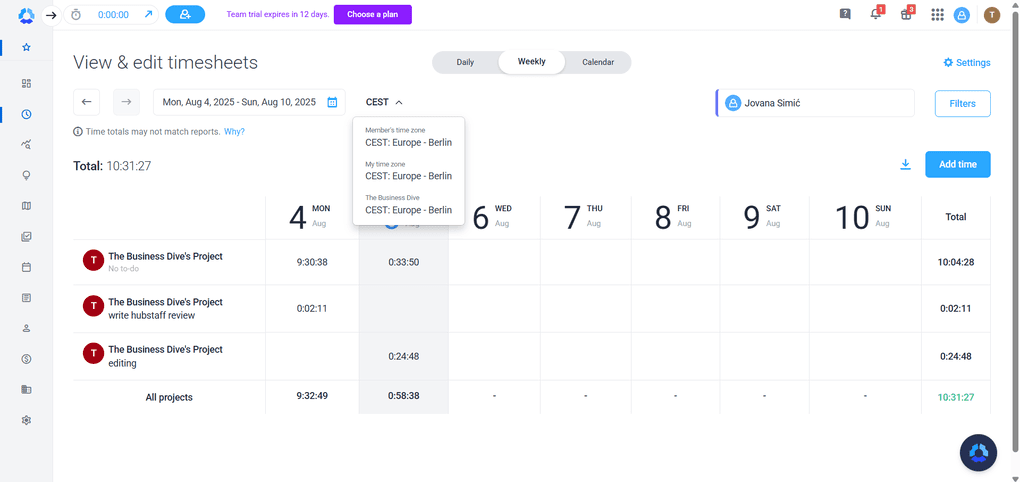This screenshot has width=1020, height=482.
Task: Expand the sidebar with the arrow button
Action: pyautogui.click(x=51, y=14)
